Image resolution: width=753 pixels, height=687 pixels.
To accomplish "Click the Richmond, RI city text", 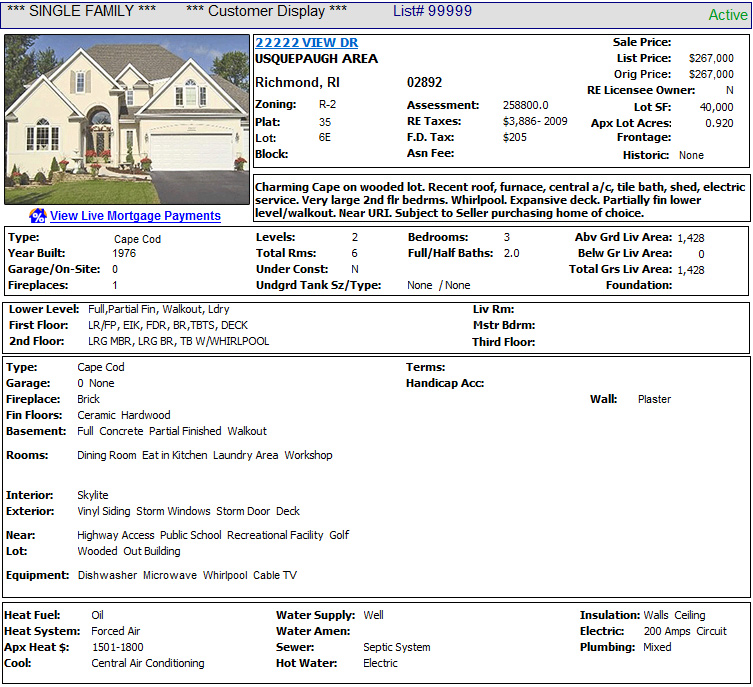I will [x=297, y=83].
